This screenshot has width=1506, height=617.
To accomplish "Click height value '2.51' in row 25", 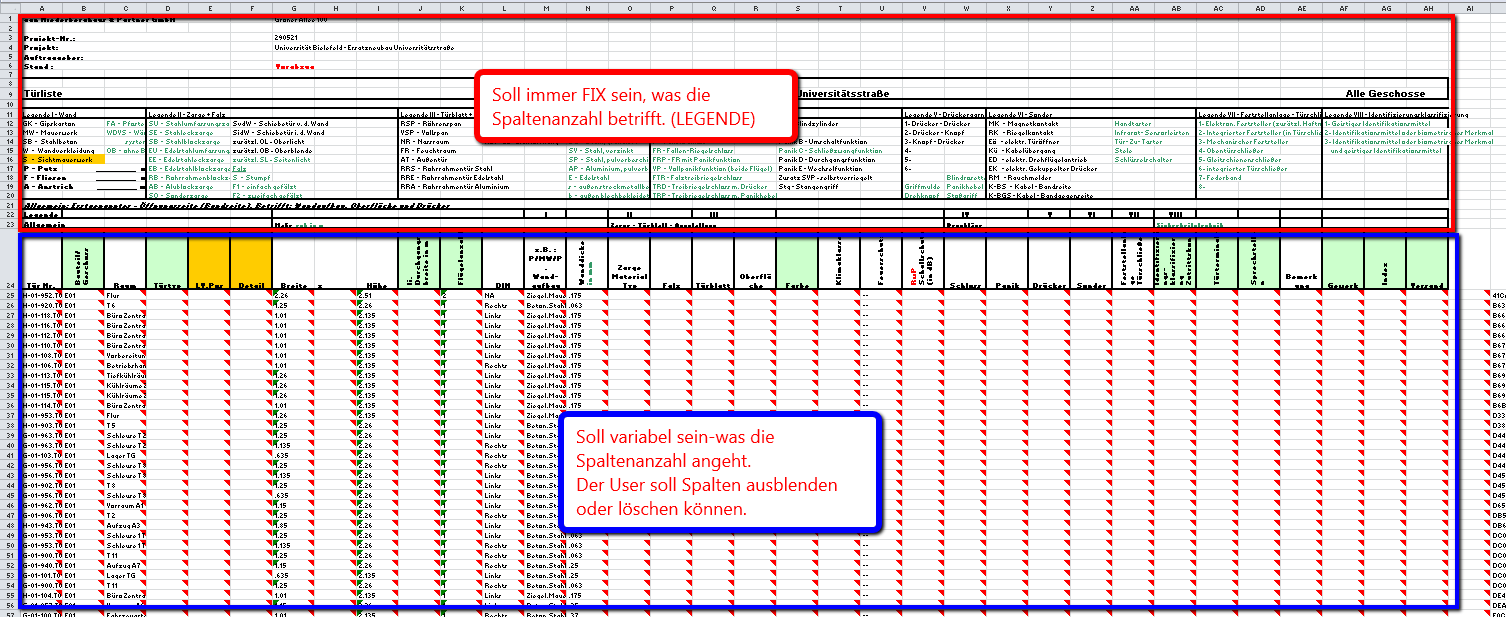I will 377,296.
